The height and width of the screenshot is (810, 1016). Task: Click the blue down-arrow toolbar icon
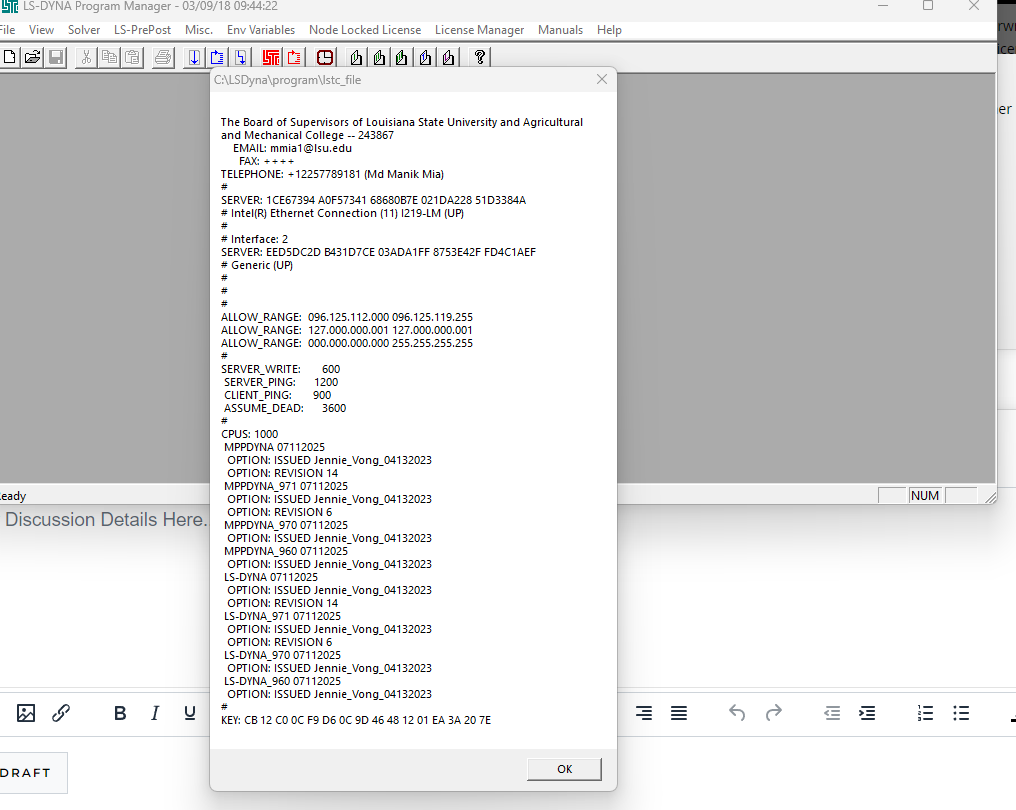tap(193, 58)
